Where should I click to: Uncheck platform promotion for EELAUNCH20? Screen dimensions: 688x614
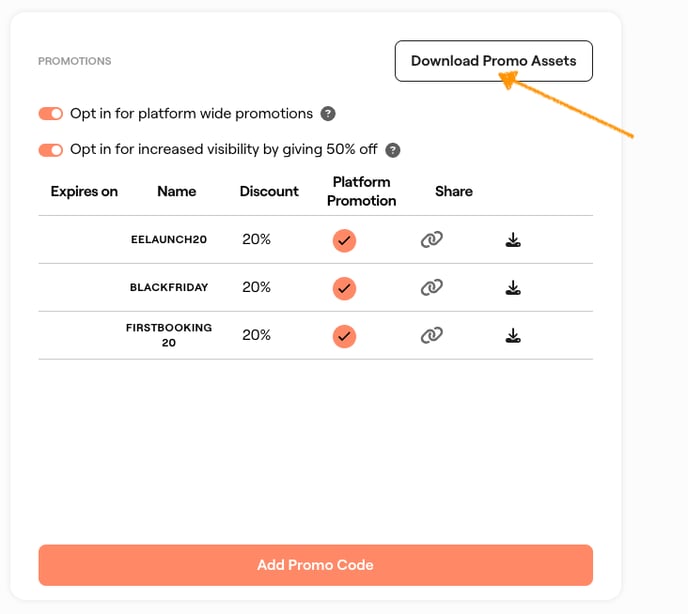pos(344,240)
